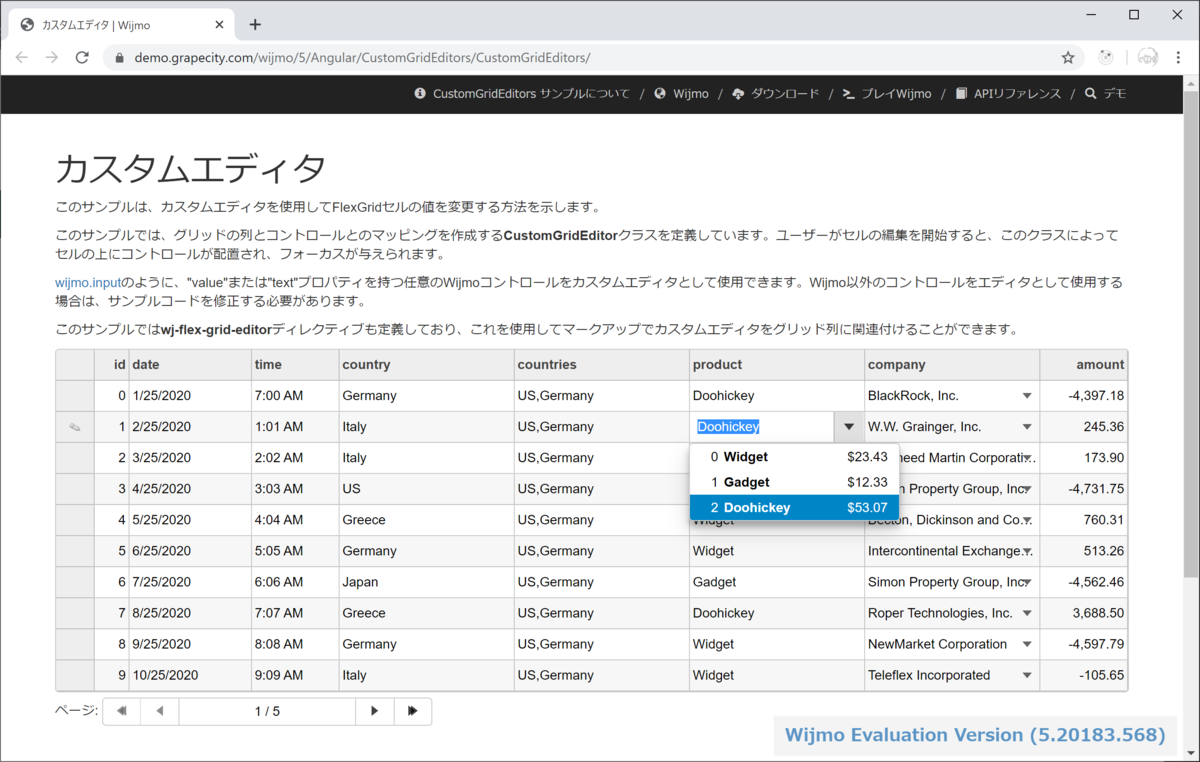Open the ダウンロード nav link
Screen dimensions: 1200x762
pos(776,94)
